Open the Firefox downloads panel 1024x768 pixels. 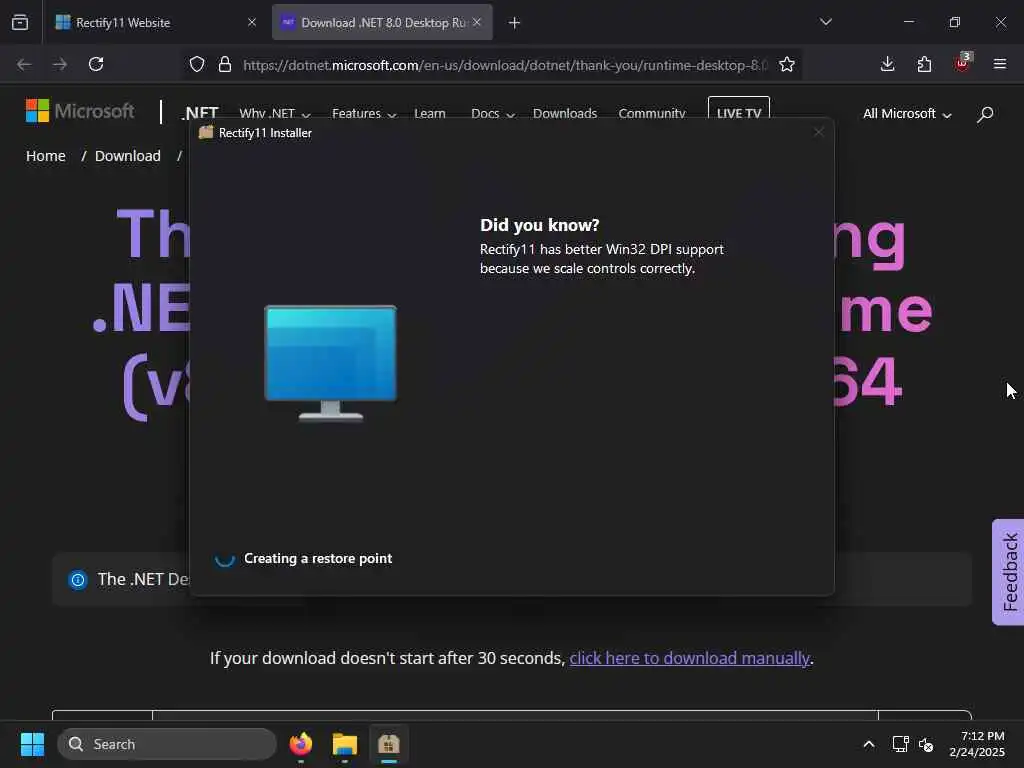(887, 64)
